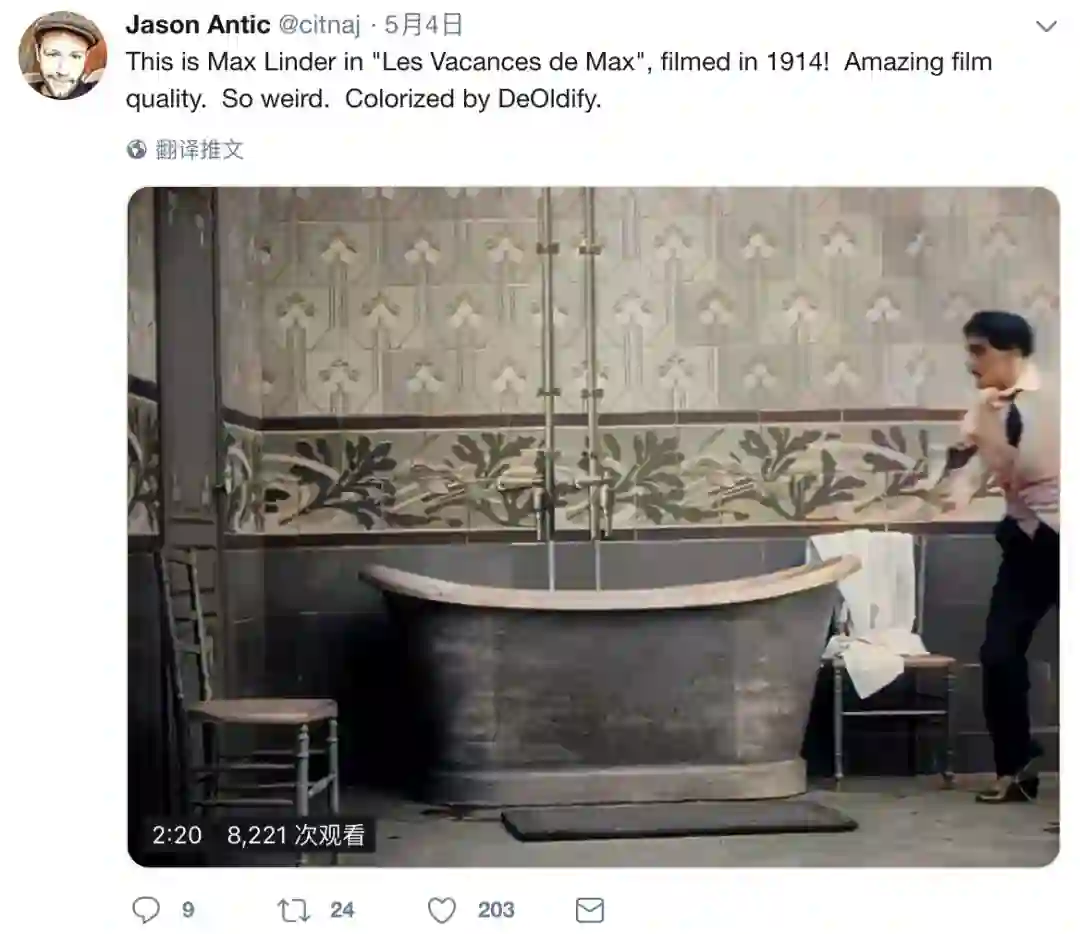Click the 2:20 video duration label

[177, 835]
